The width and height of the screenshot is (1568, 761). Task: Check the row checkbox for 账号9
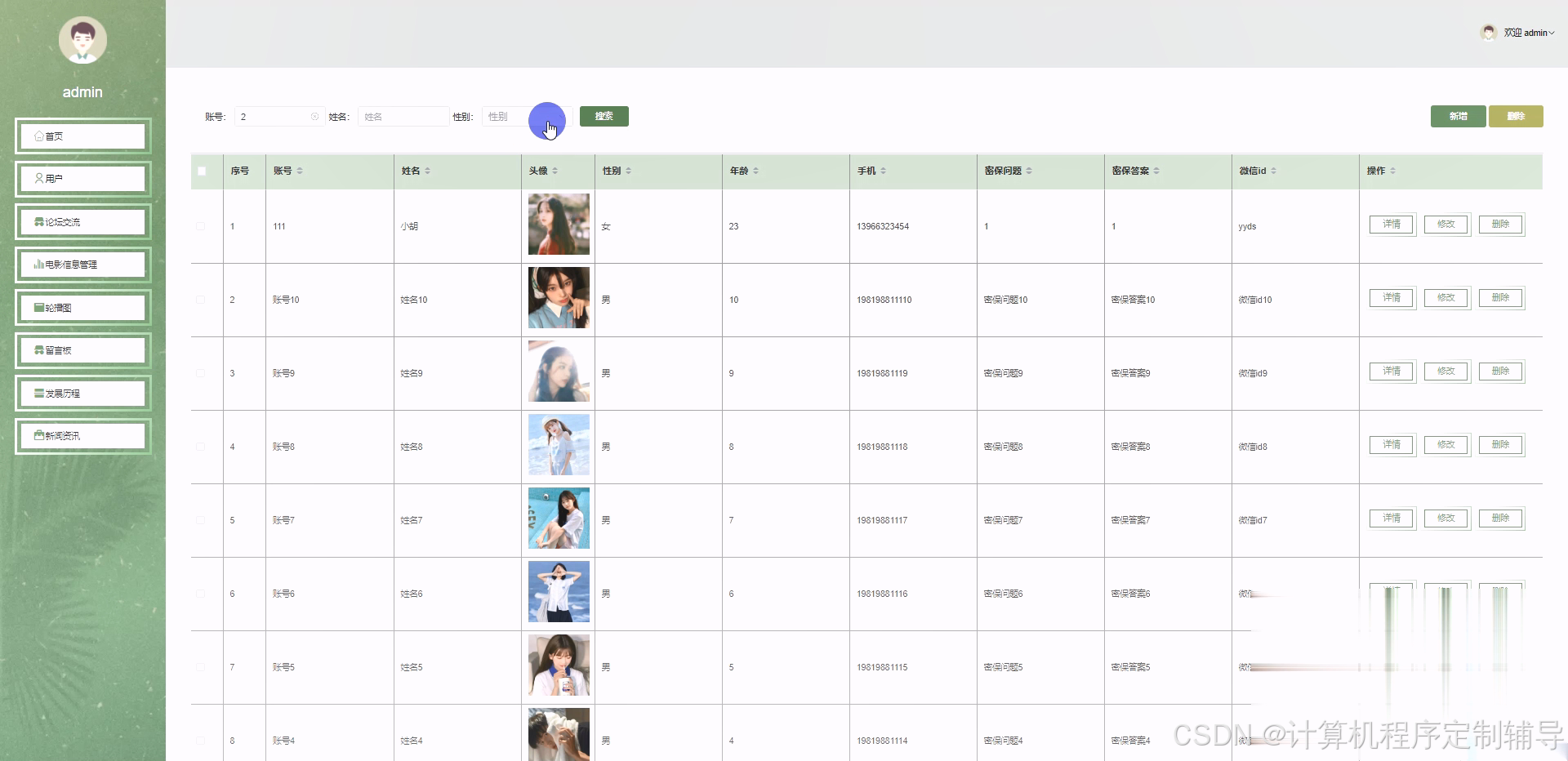coord(201,373)
